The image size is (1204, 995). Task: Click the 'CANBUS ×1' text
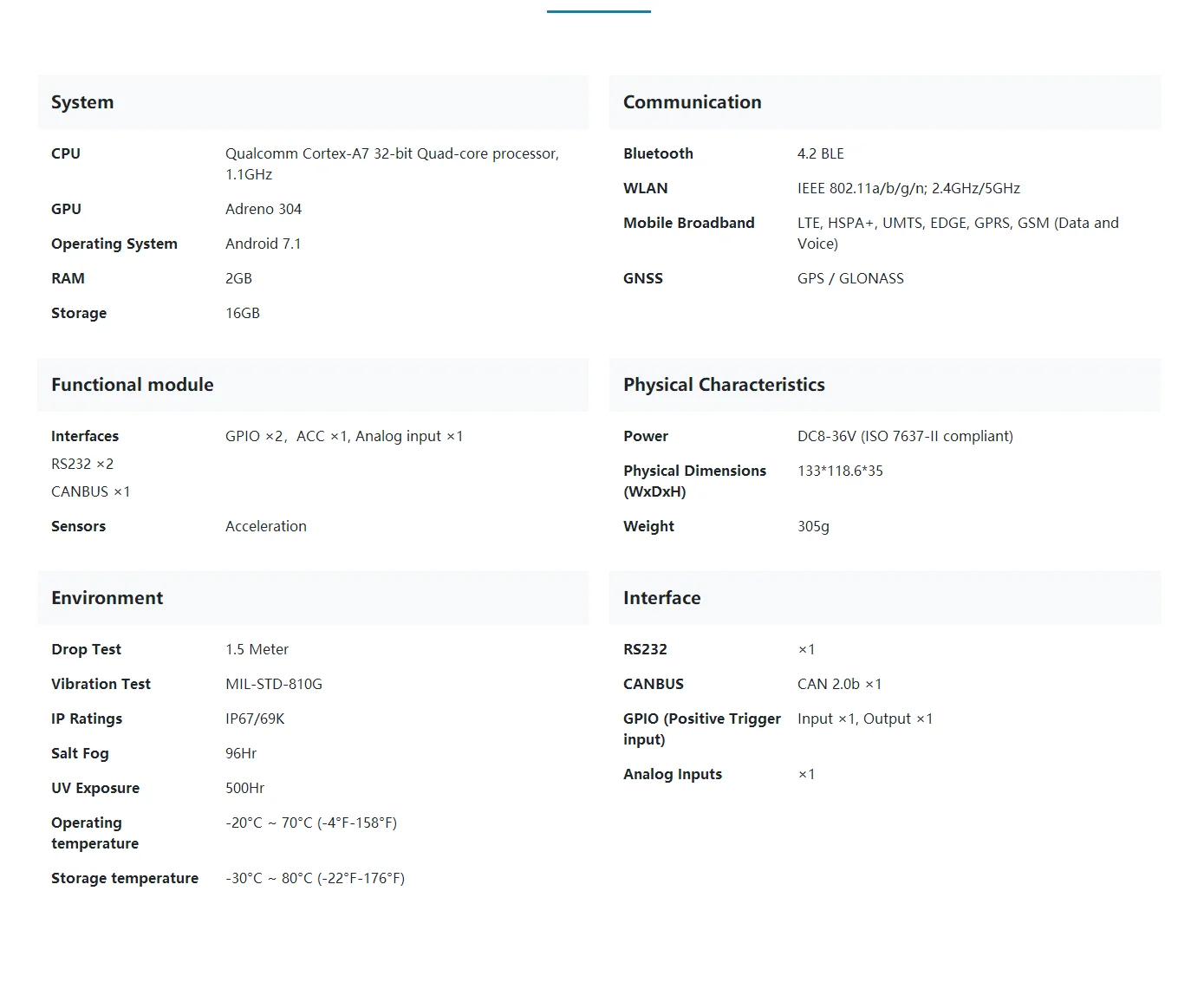click(x=91, y=491)
